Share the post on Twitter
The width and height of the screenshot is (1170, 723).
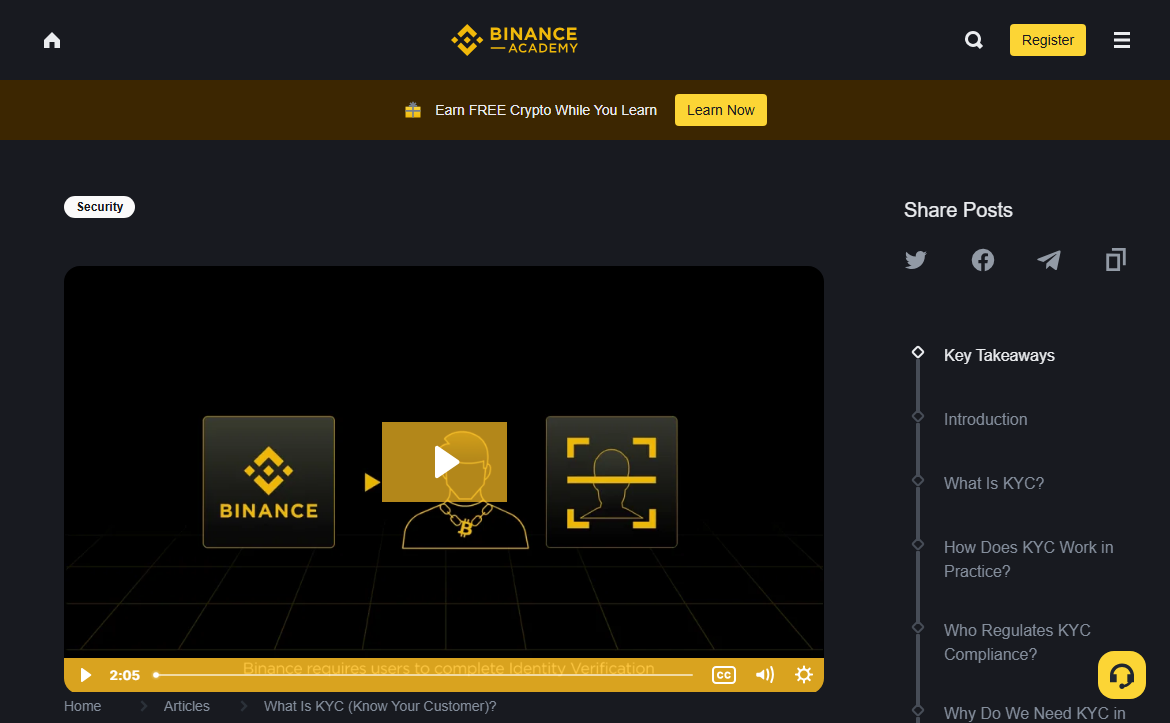(916, 260)
